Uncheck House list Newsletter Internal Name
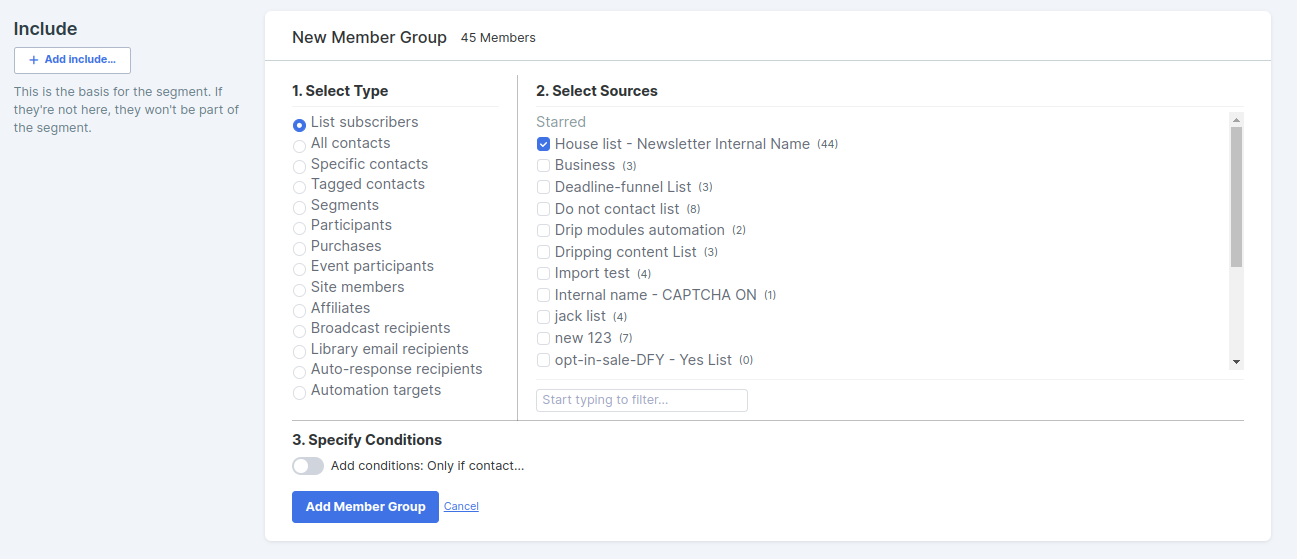1297x559 pixels. click(543, 144)
